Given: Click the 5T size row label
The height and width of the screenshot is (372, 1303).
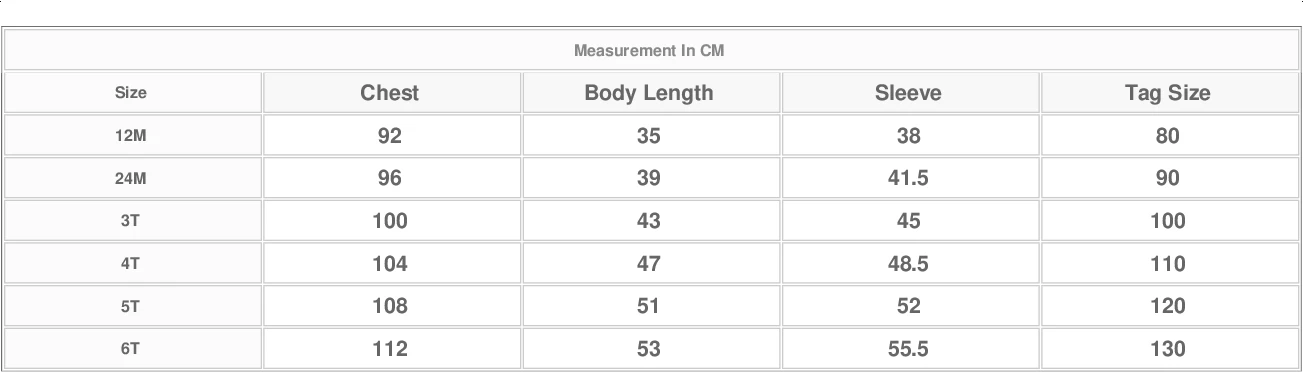Looking at the screenshot, I should tap(131, 307).
